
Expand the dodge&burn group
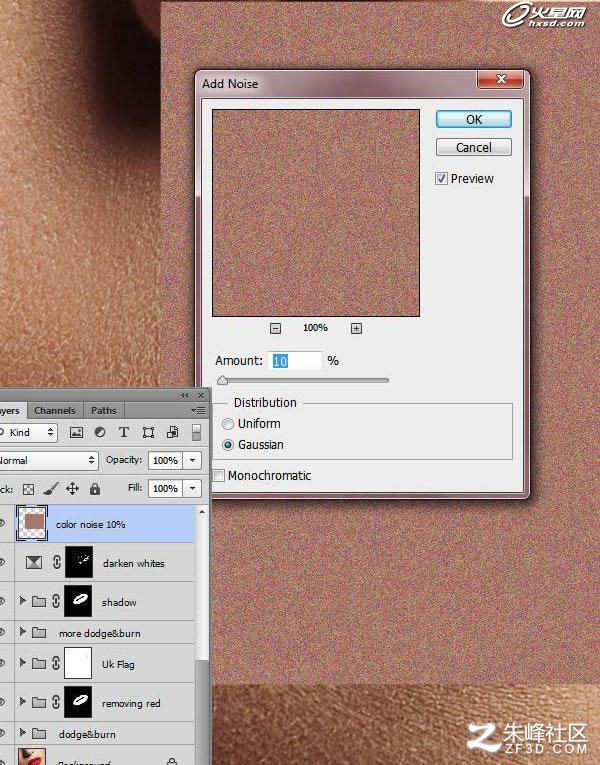(22, 732)
